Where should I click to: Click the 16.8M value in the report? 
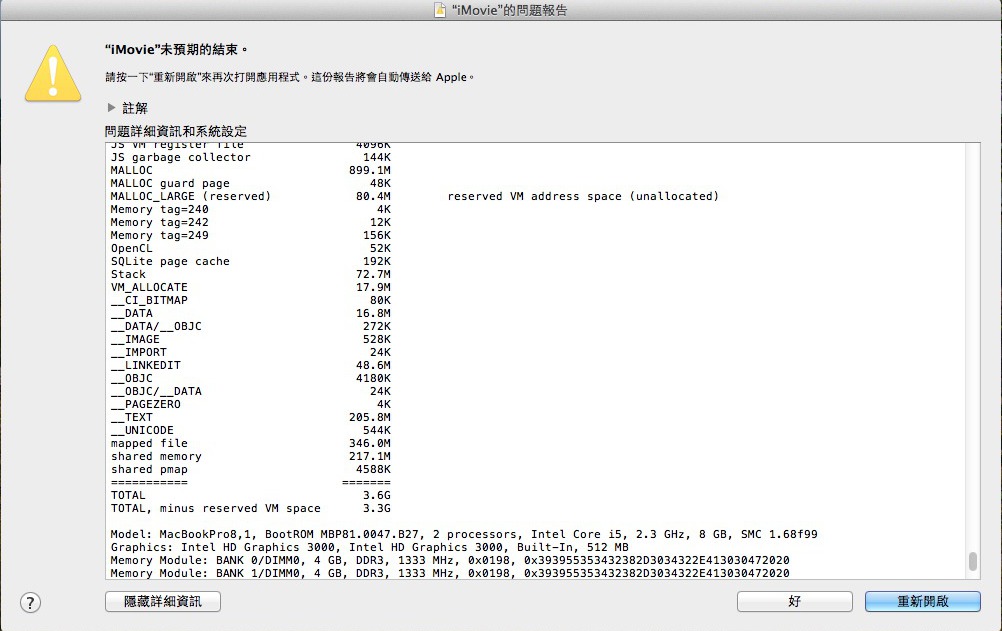[374, 313]
